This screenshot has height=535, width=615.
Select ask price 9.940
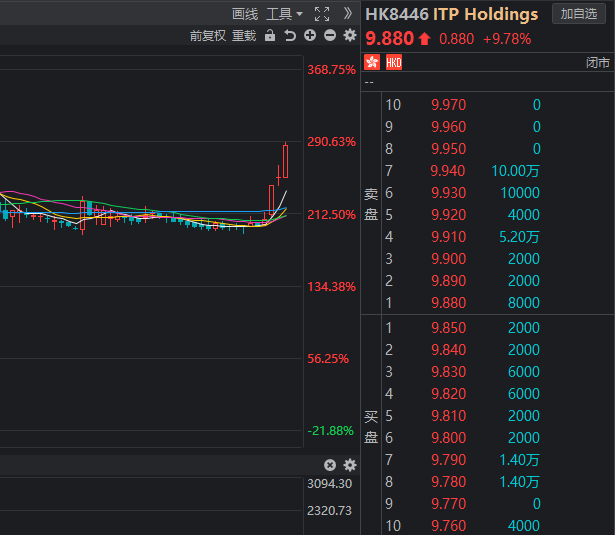448,171
